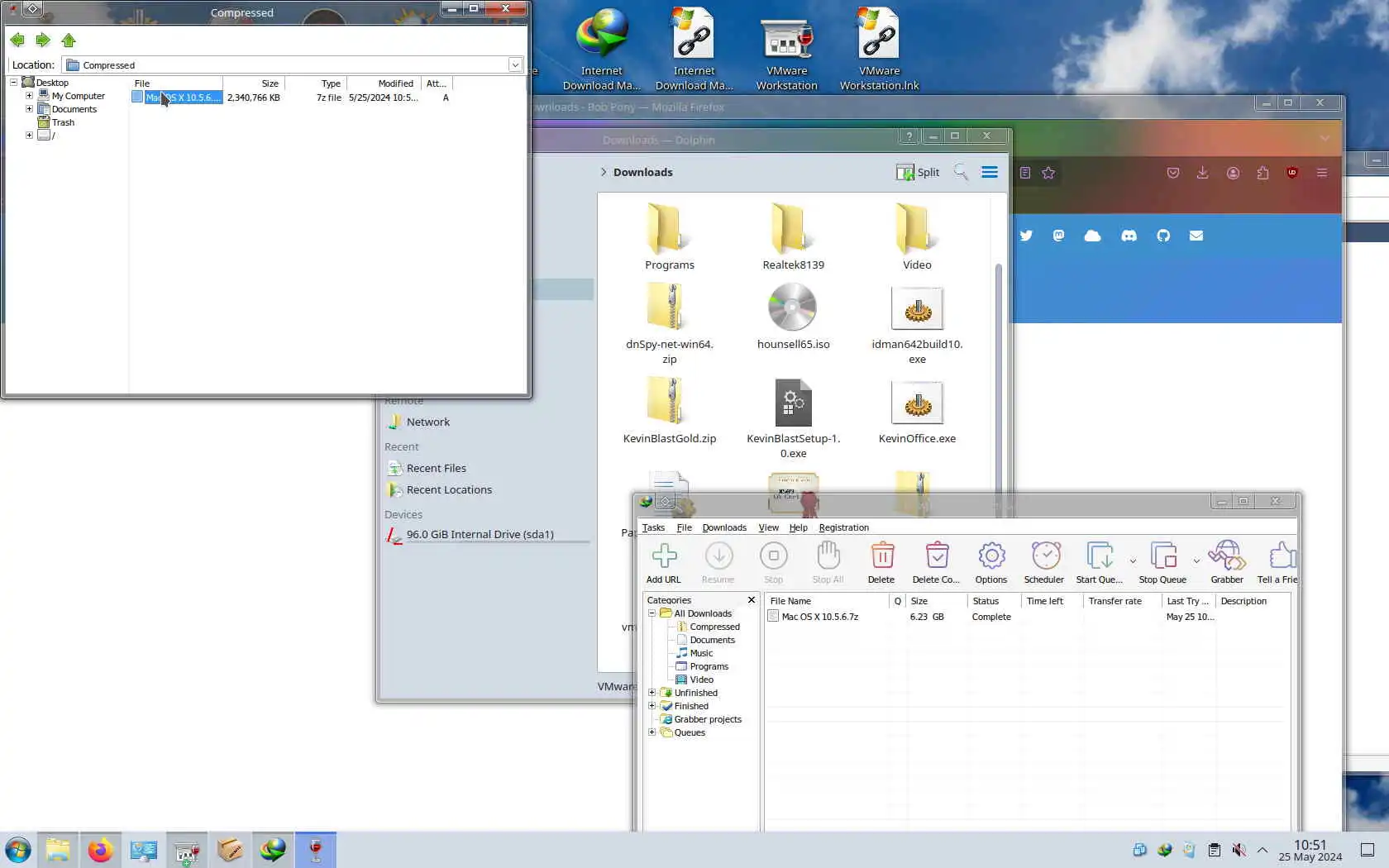
Task: Open the Tasks menu in download manager
Action: click(653, 527)
